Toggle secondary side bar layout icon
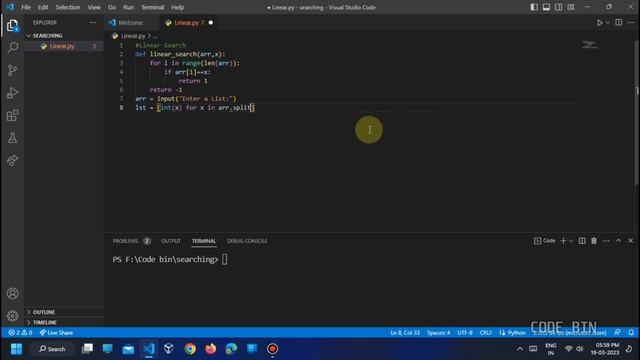 [558, 7]
